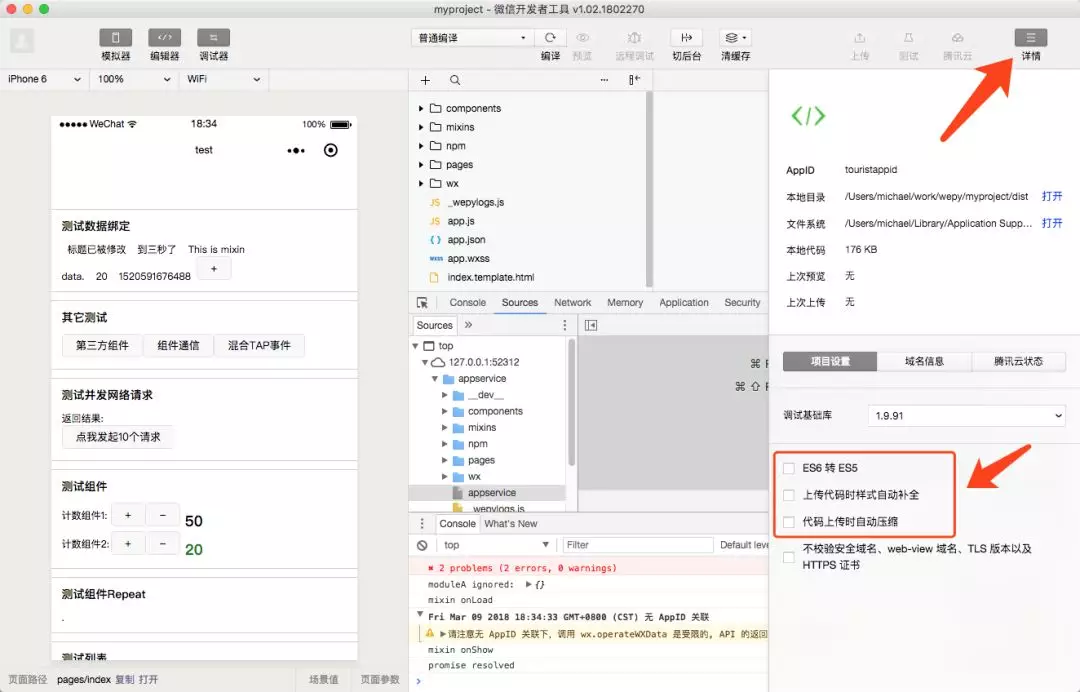The height and width of the screenshot is (692, 1080).
Task: Open the 普通编译 compile mode dropdown
Action: coord(471,38)
